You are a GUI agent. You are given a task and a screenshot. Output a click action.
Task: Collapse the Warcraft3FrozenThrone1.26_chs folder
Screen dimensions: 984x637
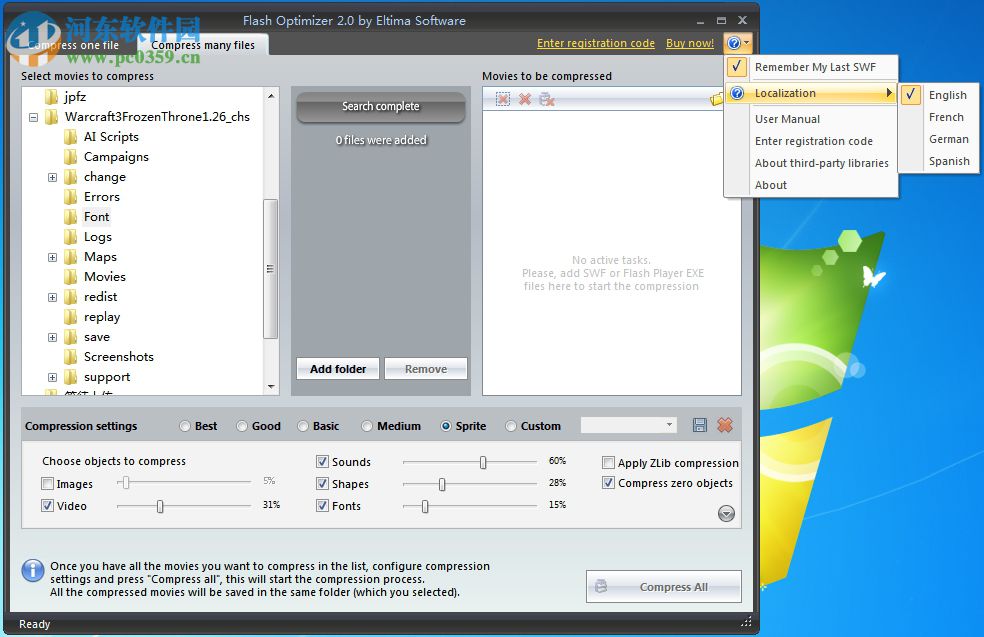click(x=33, y=117)
